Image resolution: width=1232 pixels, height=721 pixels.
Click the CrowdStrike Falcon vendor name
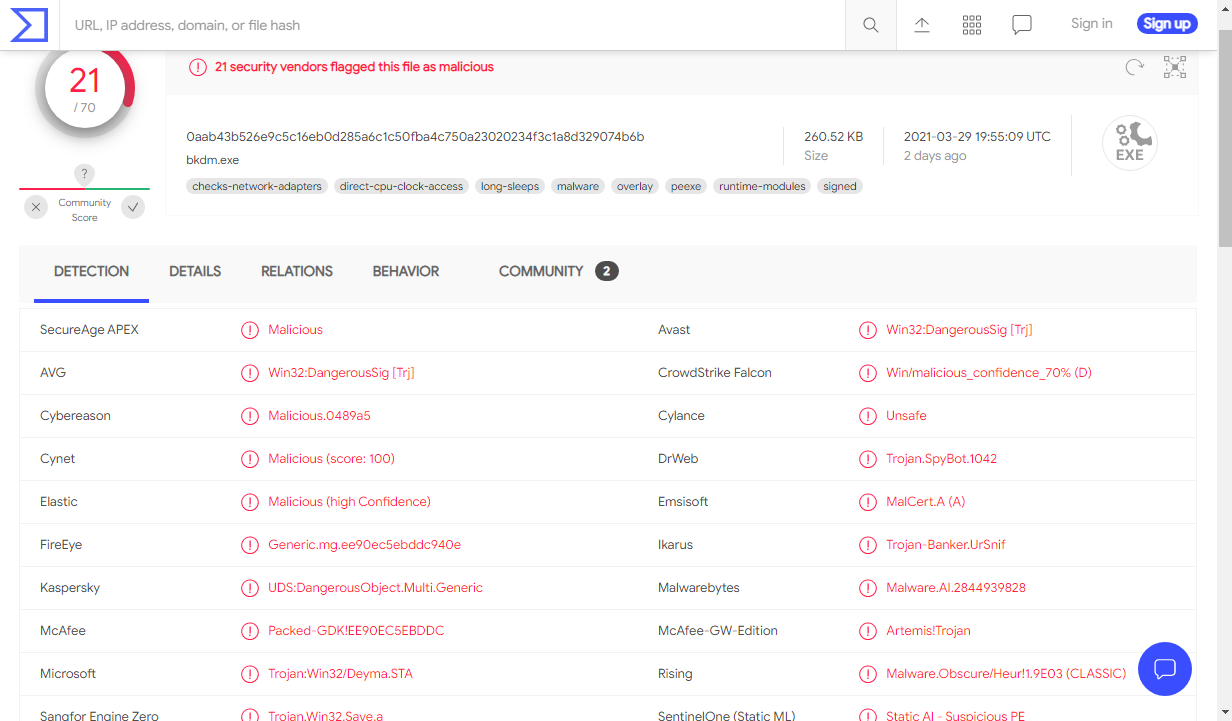715,373
